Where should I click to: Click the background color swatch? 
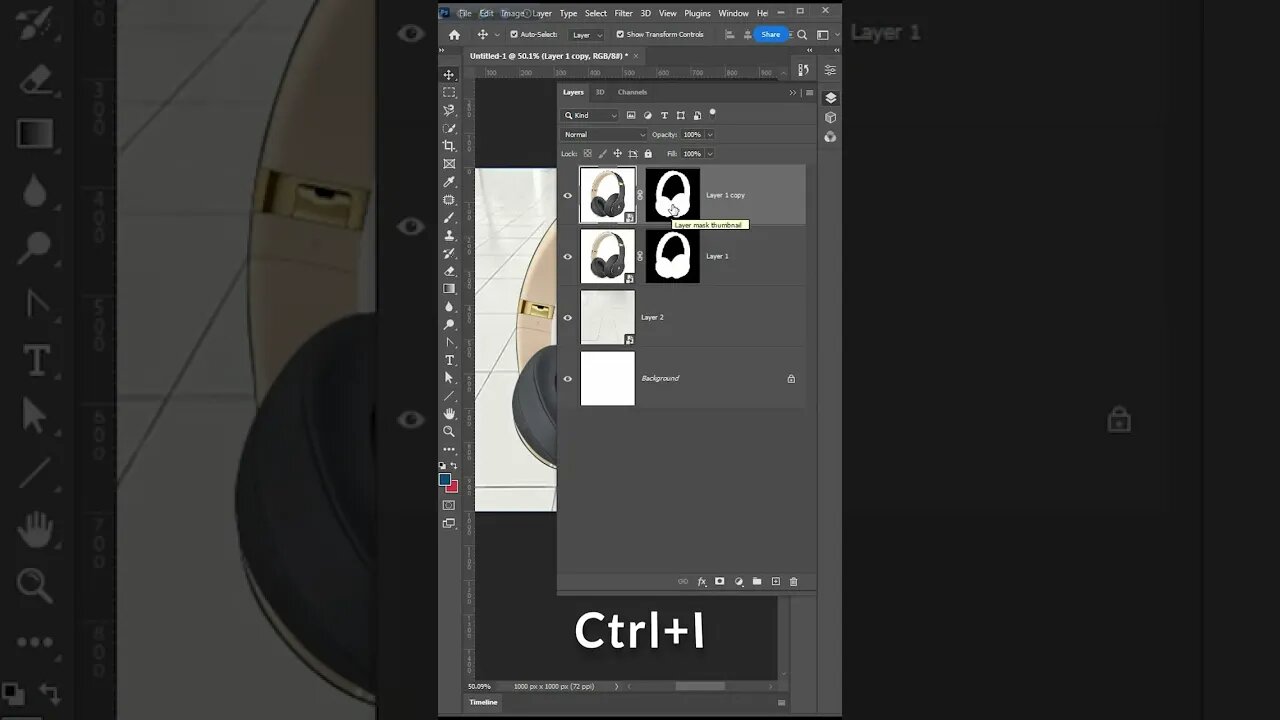pos(453,487)
